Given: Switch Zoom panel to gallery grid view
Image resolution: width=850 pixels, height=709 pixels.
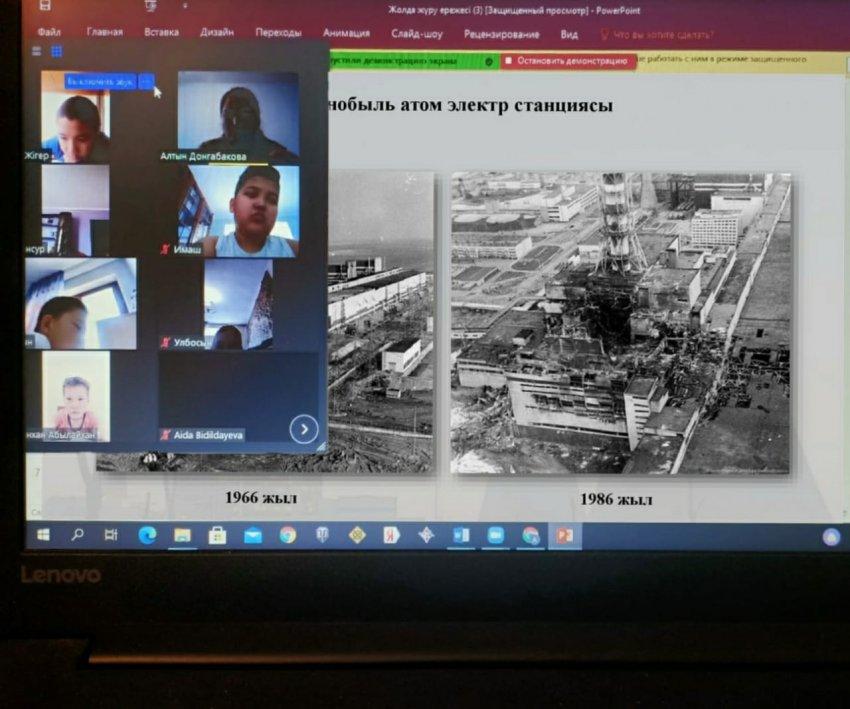Looking at the screenshot, I should click(57, 51).
